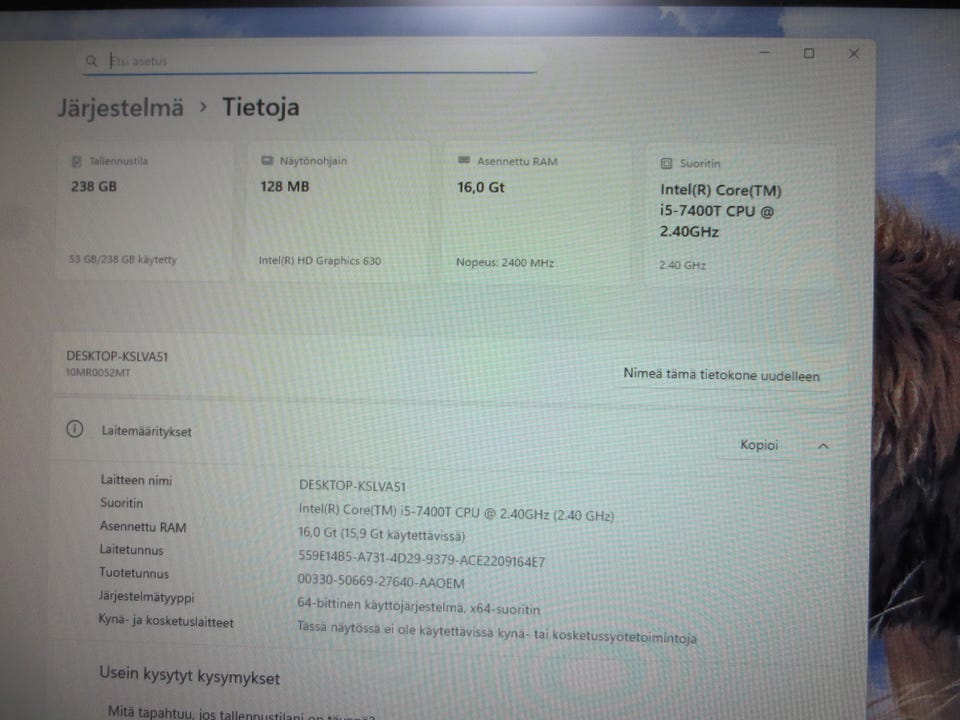Click the Usein kysytyt kysymykset heading
960x720 pixels.
point(189,675)
